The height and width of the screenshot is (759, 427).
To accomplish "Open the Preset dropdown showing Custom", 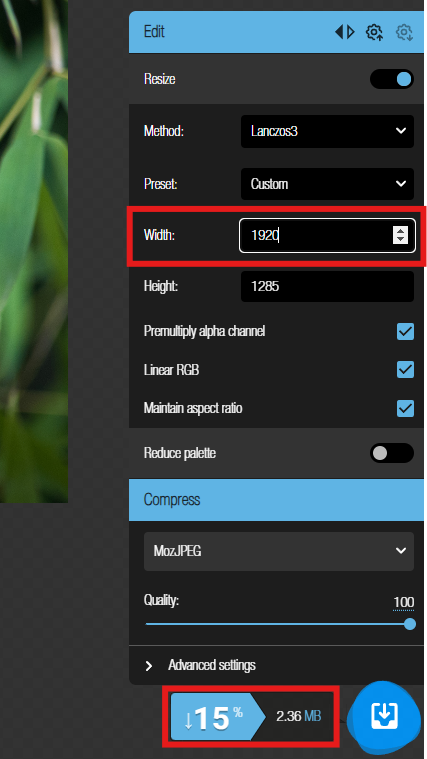I will (x=327, y=184).
